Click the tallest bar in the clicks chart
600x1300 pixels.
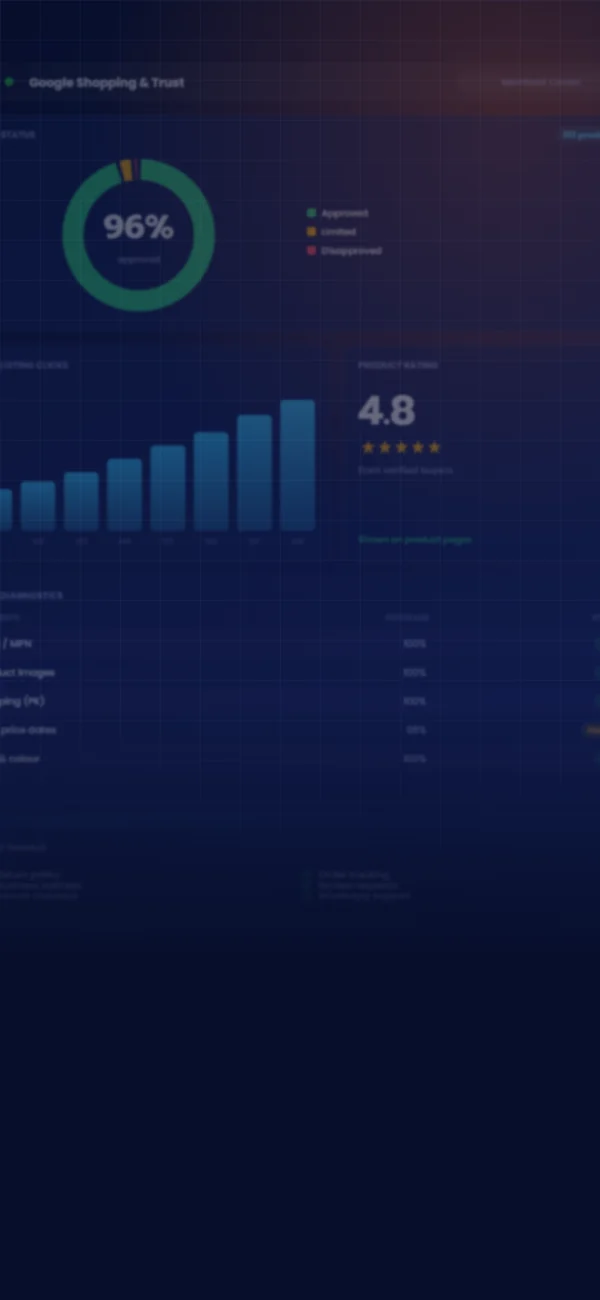click(x=298, y=465)
